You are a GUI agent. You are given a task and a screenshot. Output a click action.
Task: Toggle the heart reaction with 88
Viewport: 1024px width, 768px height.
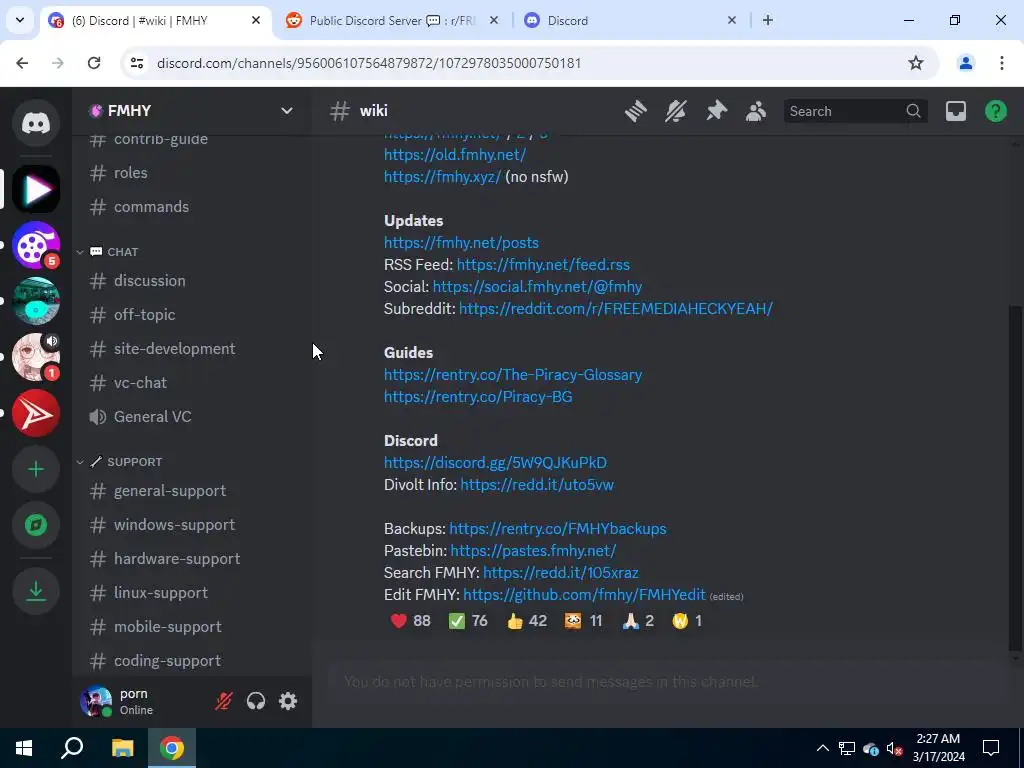coord(411,620)
